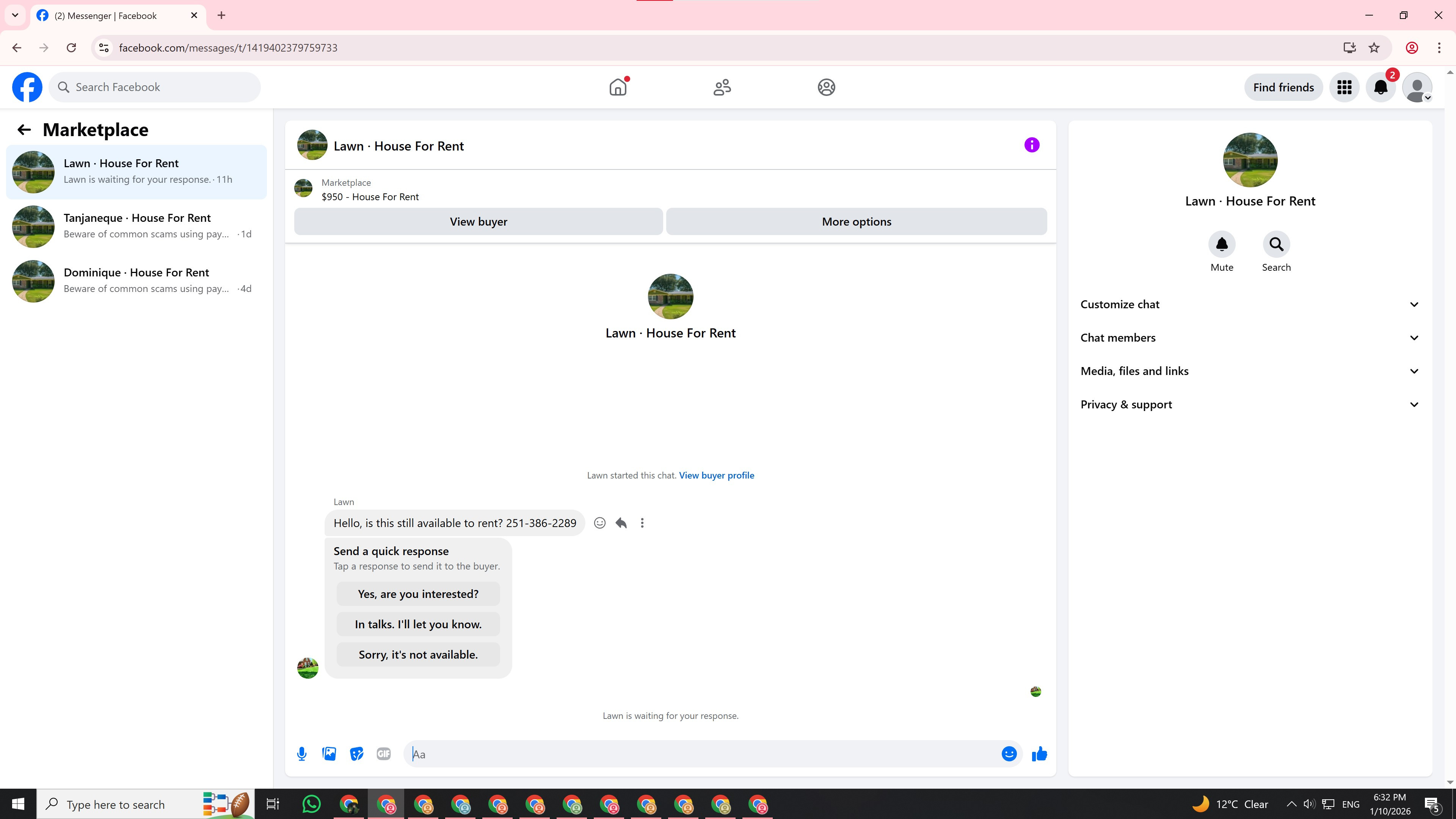This screenshot has height=819, width=1456.
Task: Mute this conversation with the bell icon
Action: tap(1221, 244)
